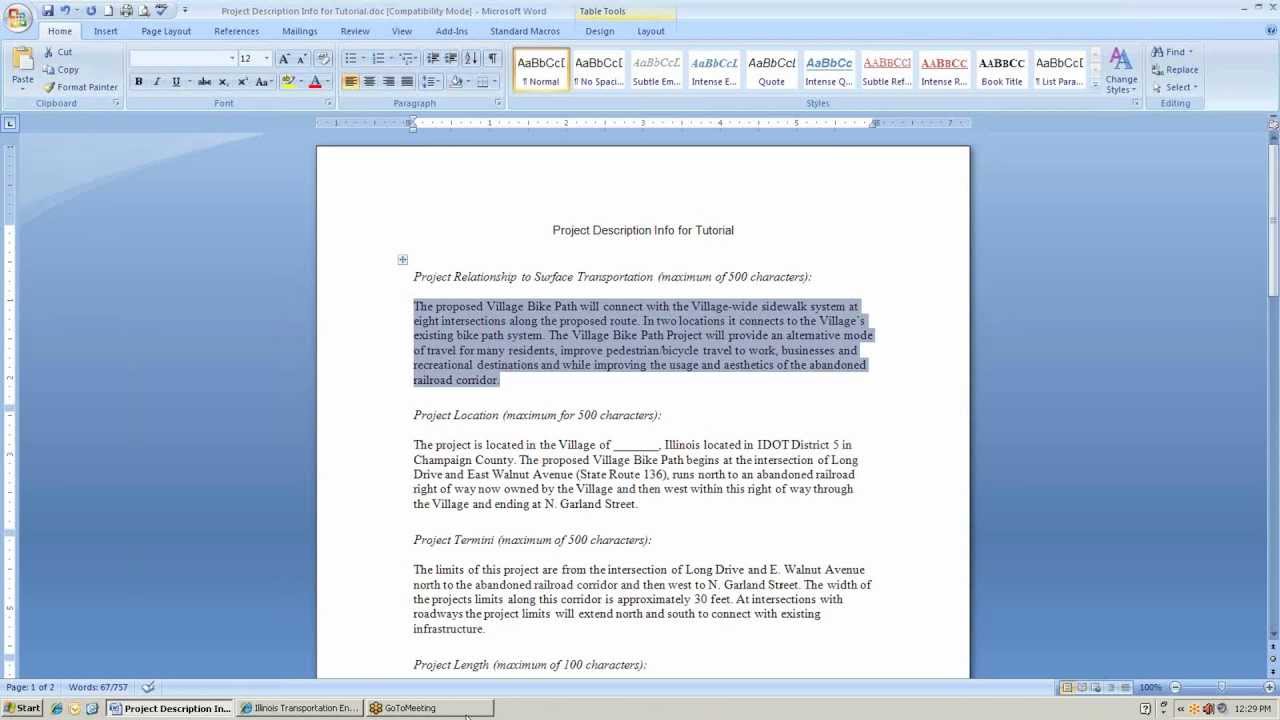The width and height of the screenshot is (1280, 720).
Task: Justify the paragraph text
Action: (x=406, y=82)
